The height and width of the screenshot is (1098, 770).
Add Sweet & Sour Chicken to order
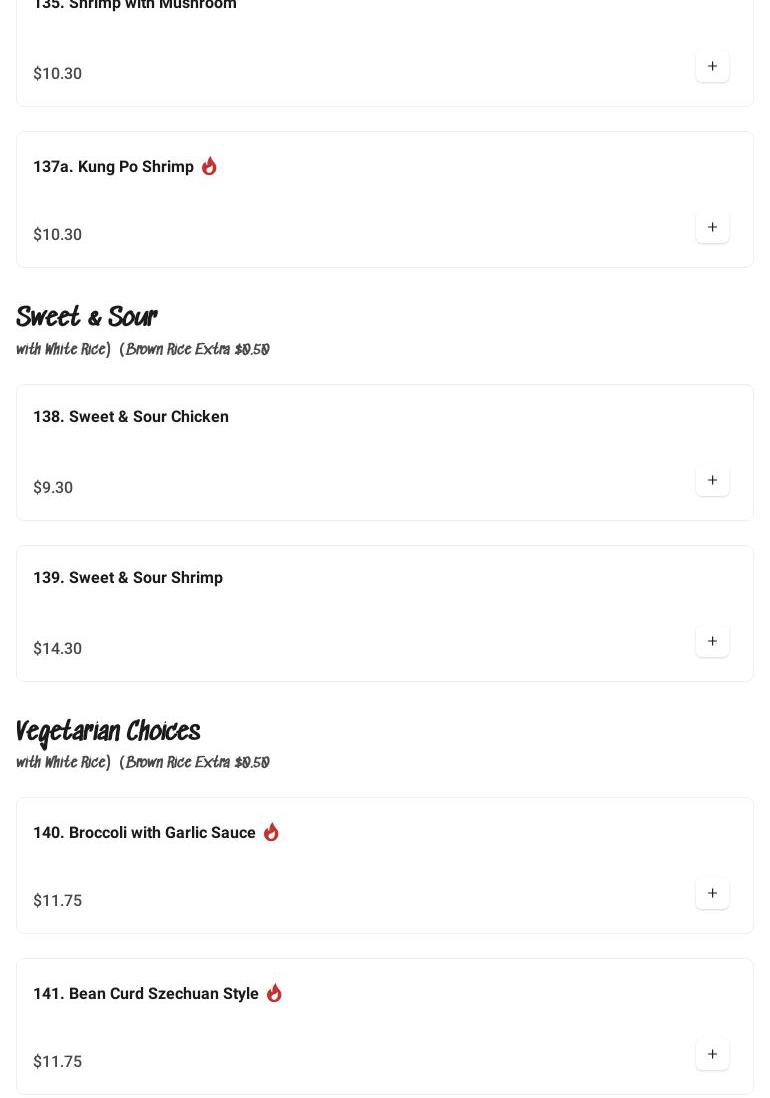(x=712, y=481)
